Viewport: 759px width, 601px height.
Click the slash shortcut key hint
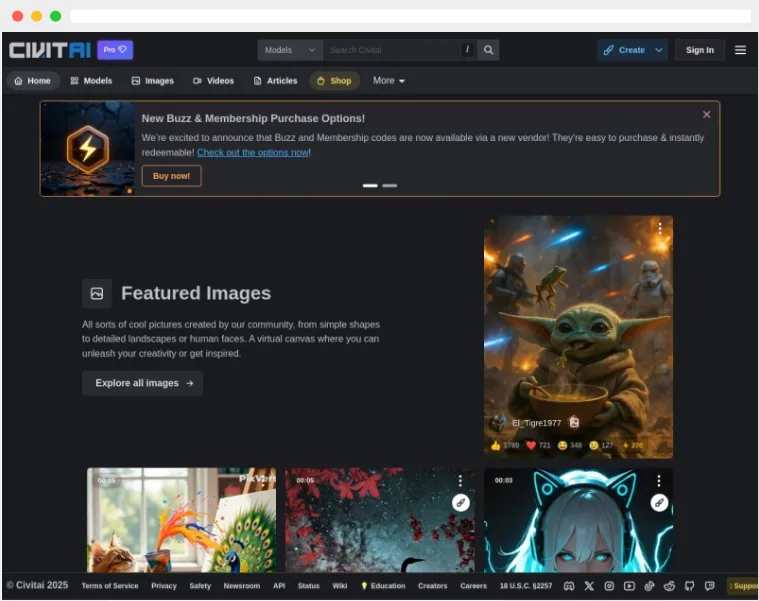pos(467,49)
